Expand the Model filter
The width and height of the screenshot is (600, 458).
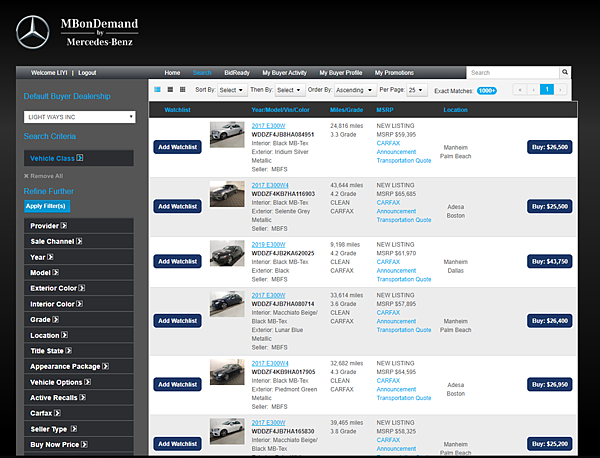tap(79, 272)
